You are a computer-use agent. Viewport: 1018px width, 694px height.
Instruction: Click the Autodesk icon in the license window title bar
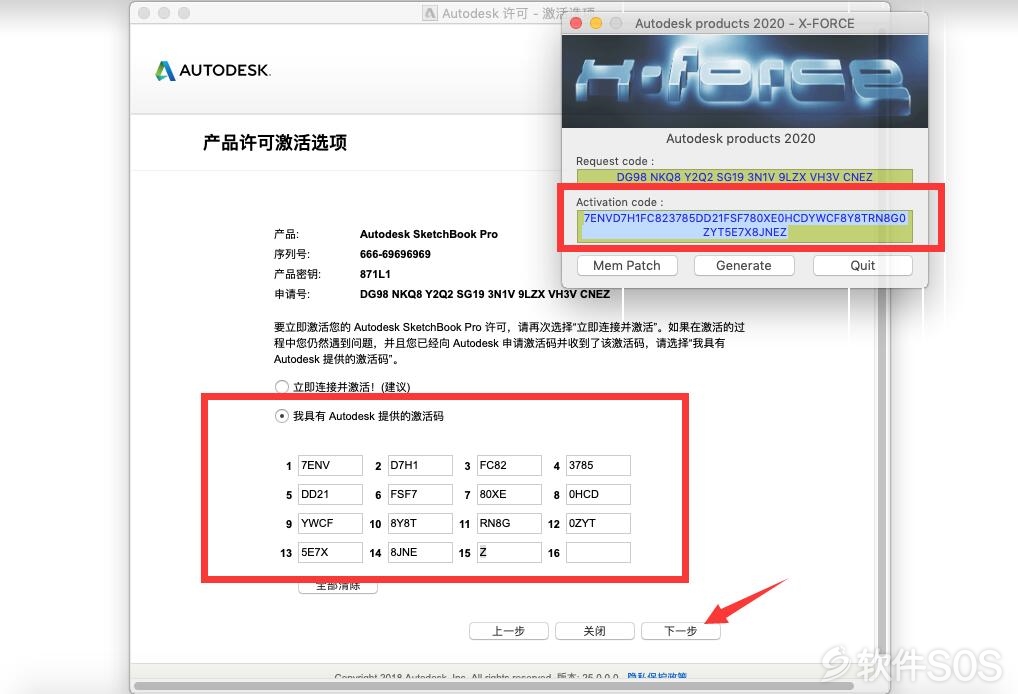[x=430, y=13]
